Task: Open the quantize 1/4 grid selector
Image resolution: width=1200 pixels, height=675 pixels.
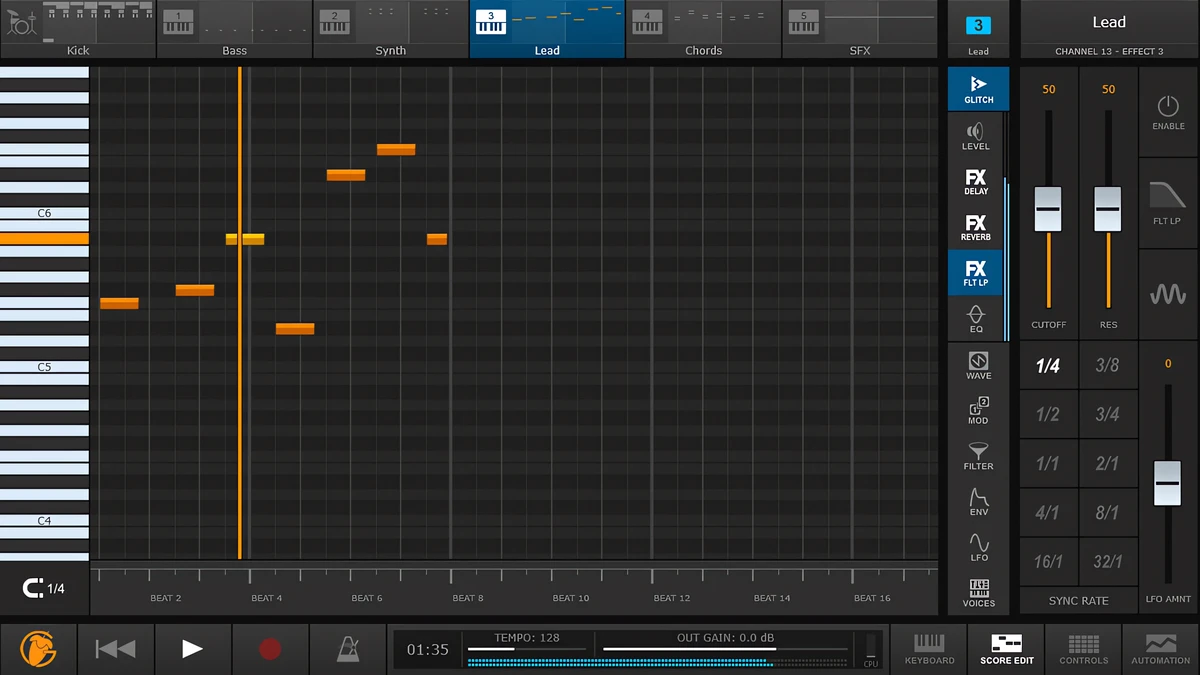Action: (44, 589)
